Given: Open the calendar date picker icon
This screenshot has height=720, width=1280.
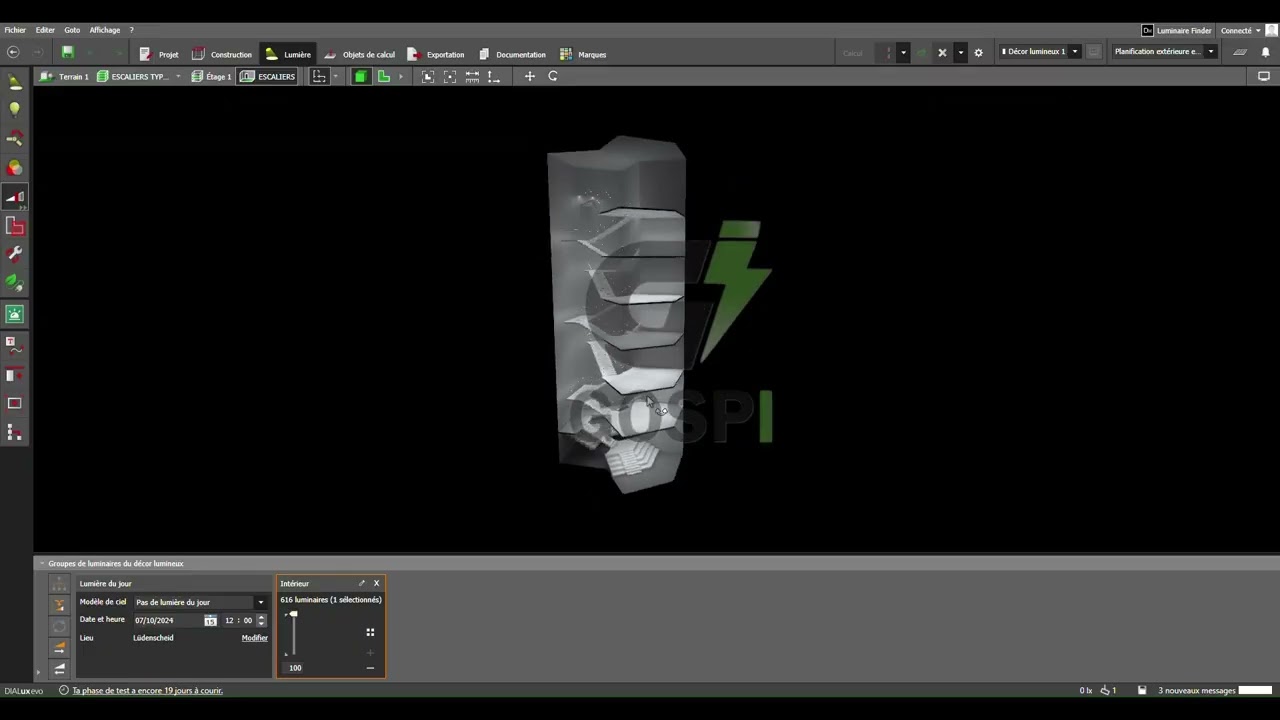Looking at the screenshot, I should tap(210, 620).
